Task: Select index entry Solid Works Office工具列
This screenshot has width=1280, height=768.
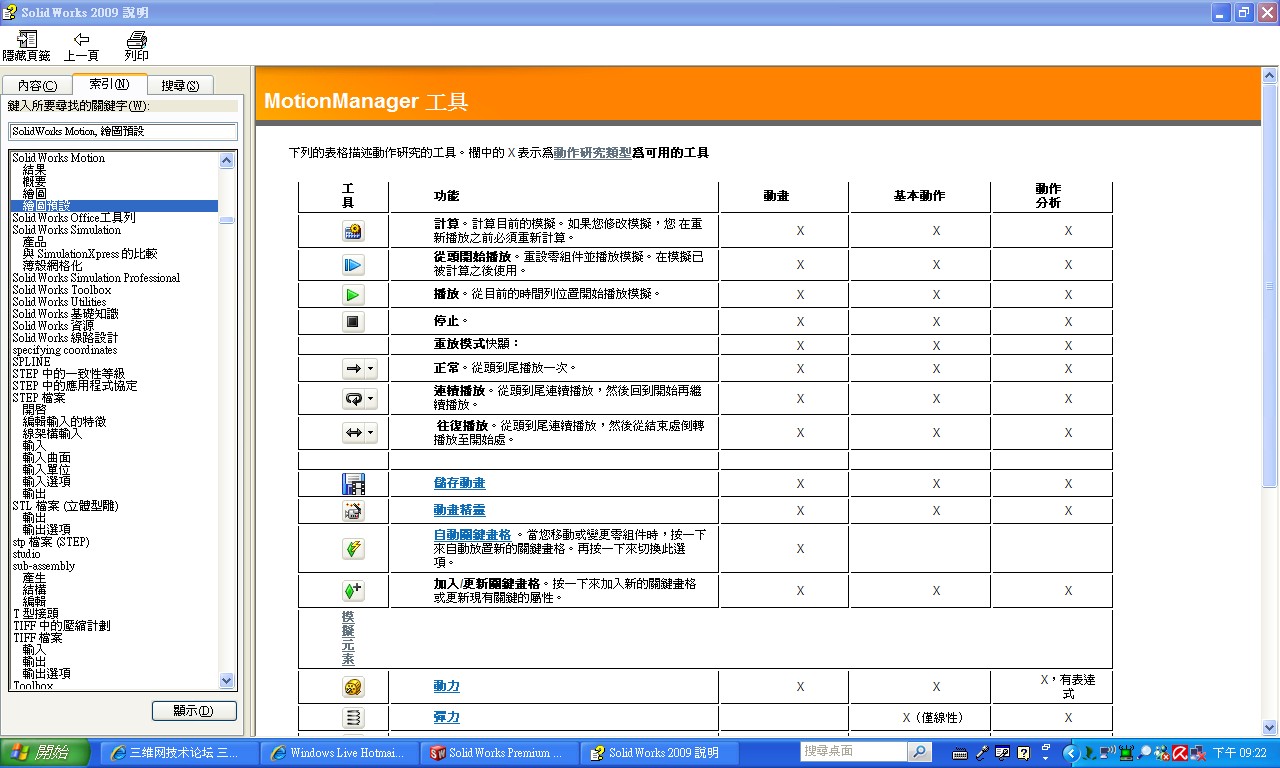Action: 73,218
